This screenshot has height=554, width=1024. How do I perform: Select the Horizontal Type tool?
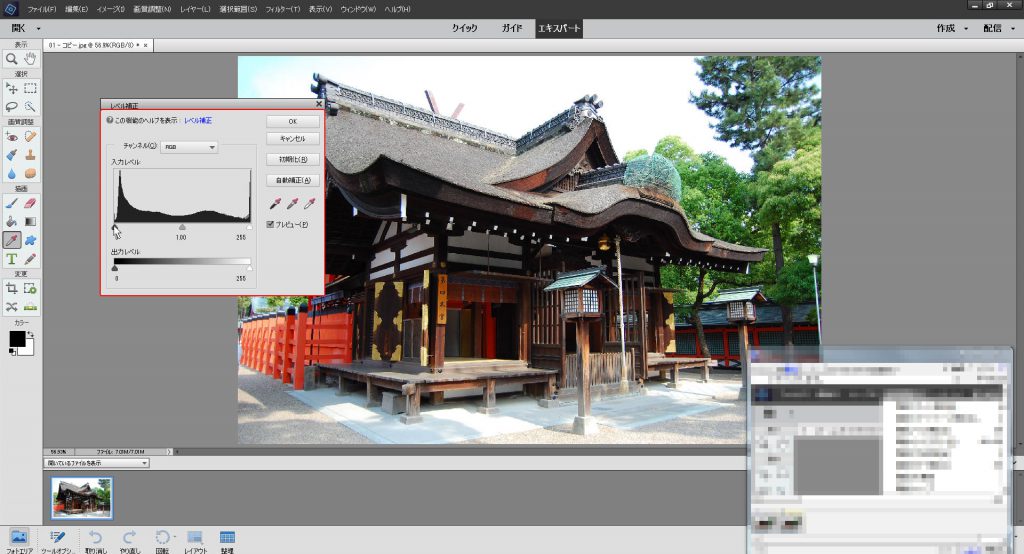(x=12, y=259)
